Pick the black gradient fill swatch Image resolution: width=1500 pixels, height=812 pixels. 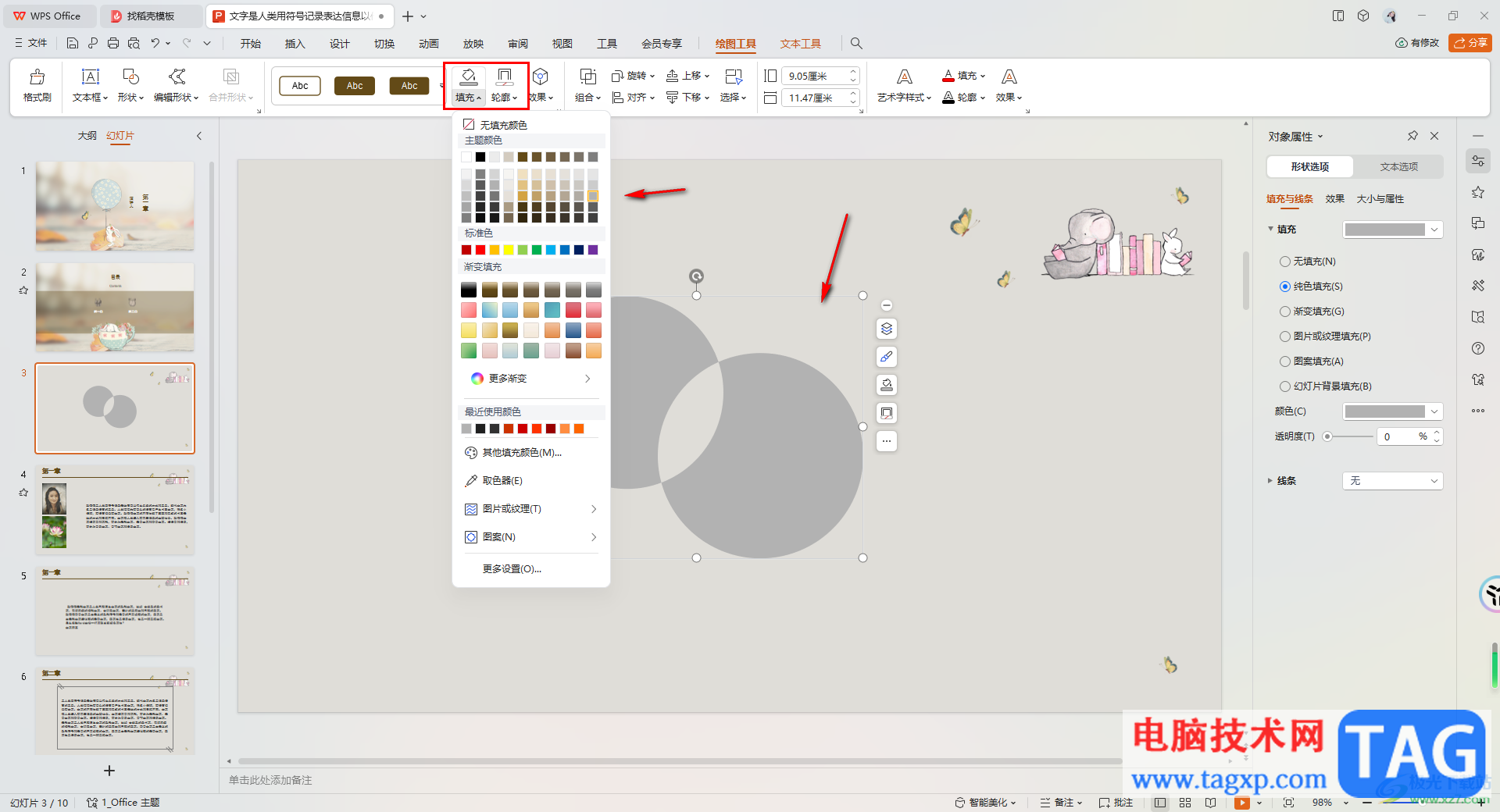pyautogui.click(x=469, y=290)
